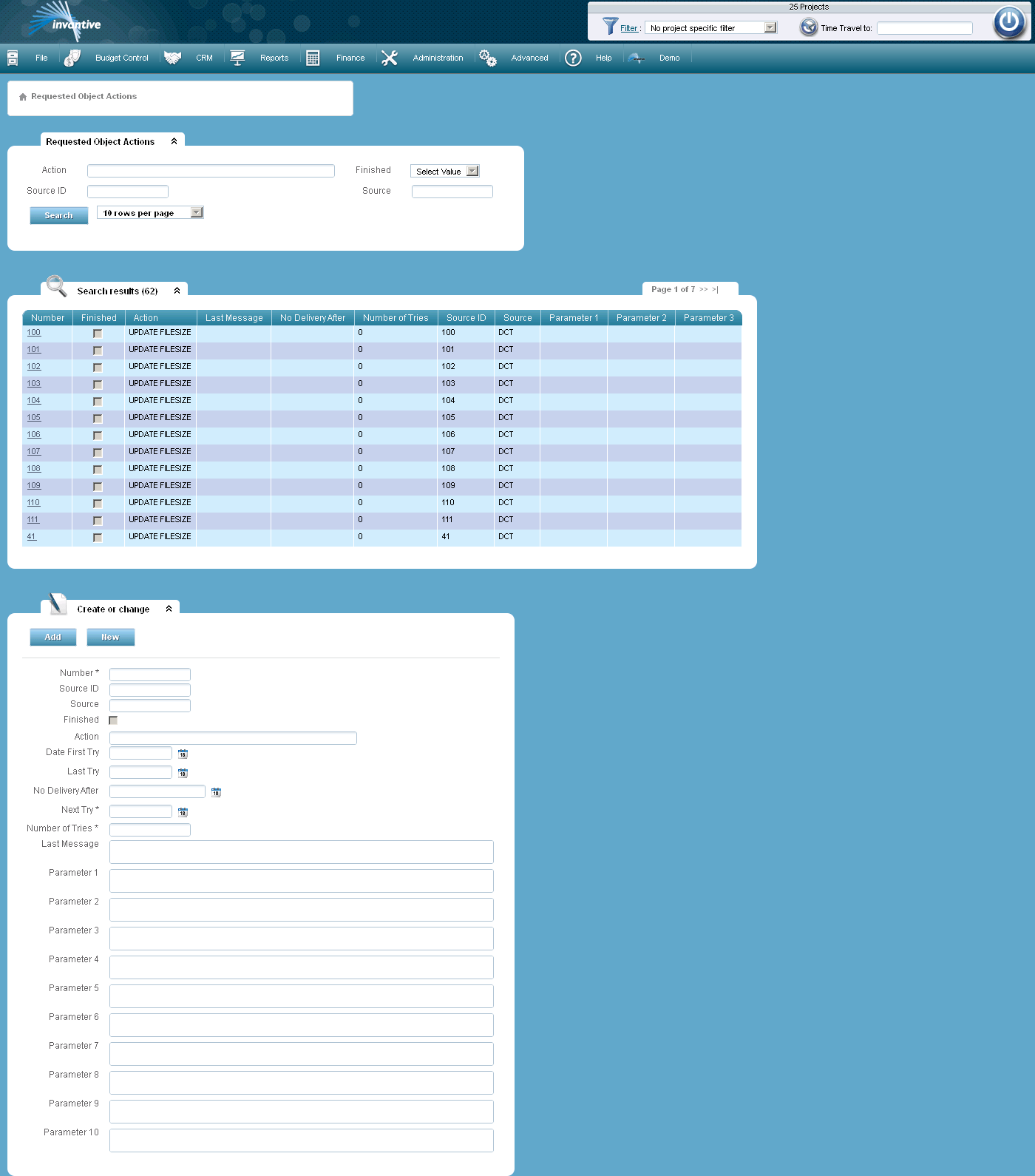Viewport: 1035px width, 1176px height.
Task: Open the rows per page dropdown
Action: pos(150,212)
